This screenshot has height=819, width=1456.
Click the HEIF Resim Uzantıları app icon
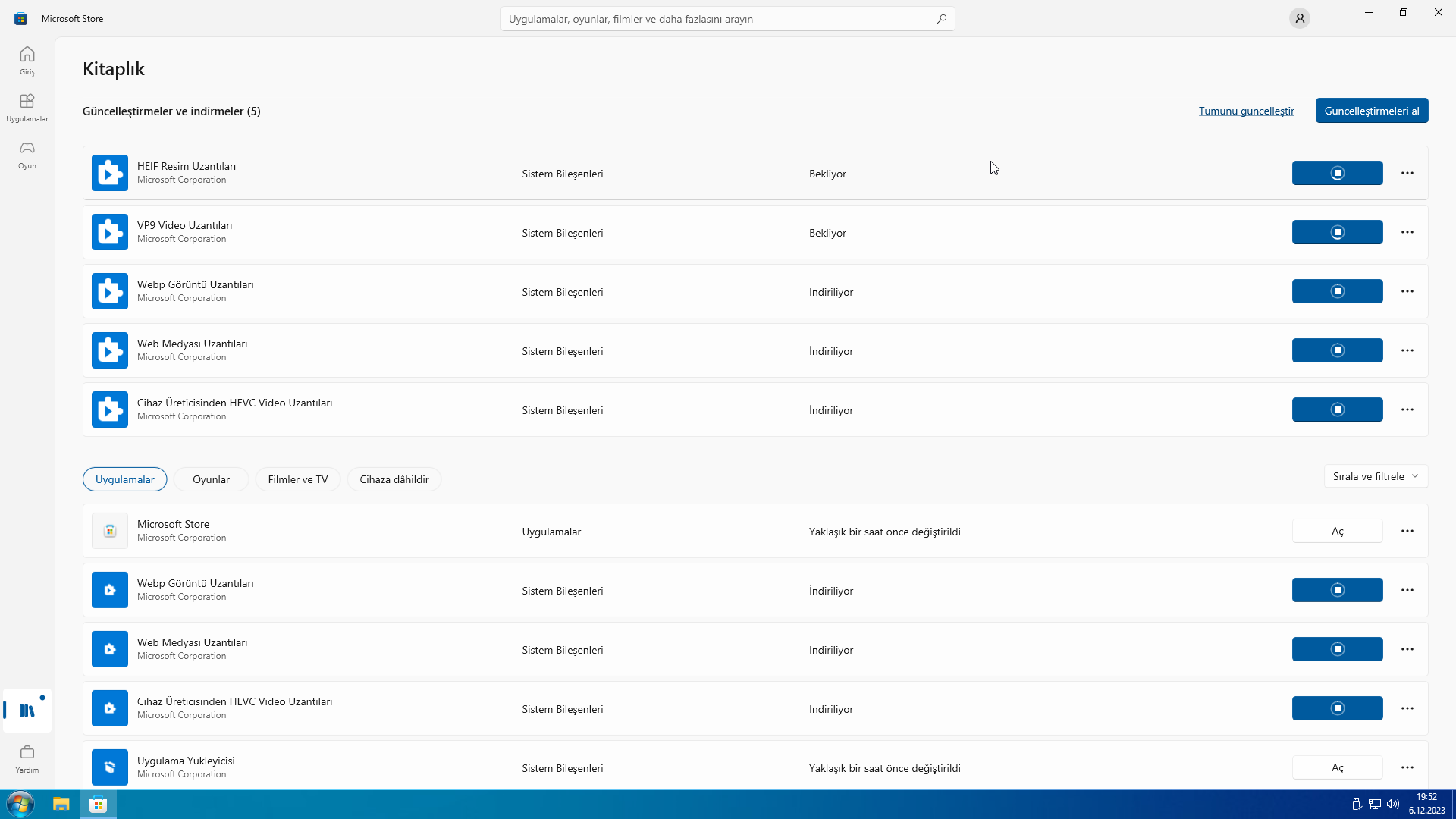[x=110, y=173]
